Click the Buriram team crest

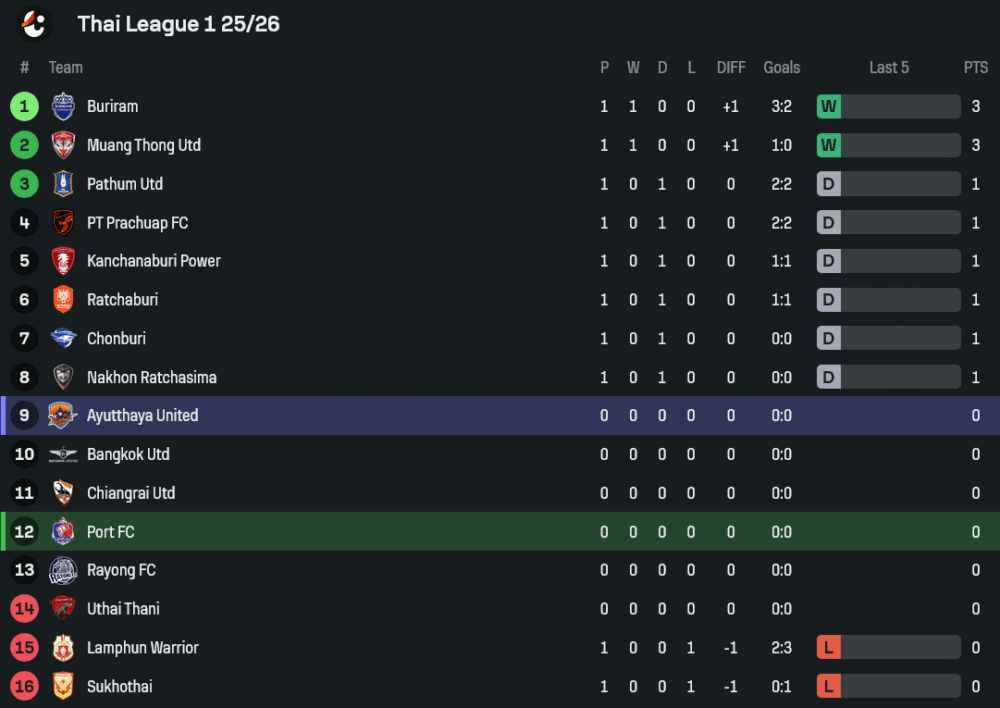point(63,106)
